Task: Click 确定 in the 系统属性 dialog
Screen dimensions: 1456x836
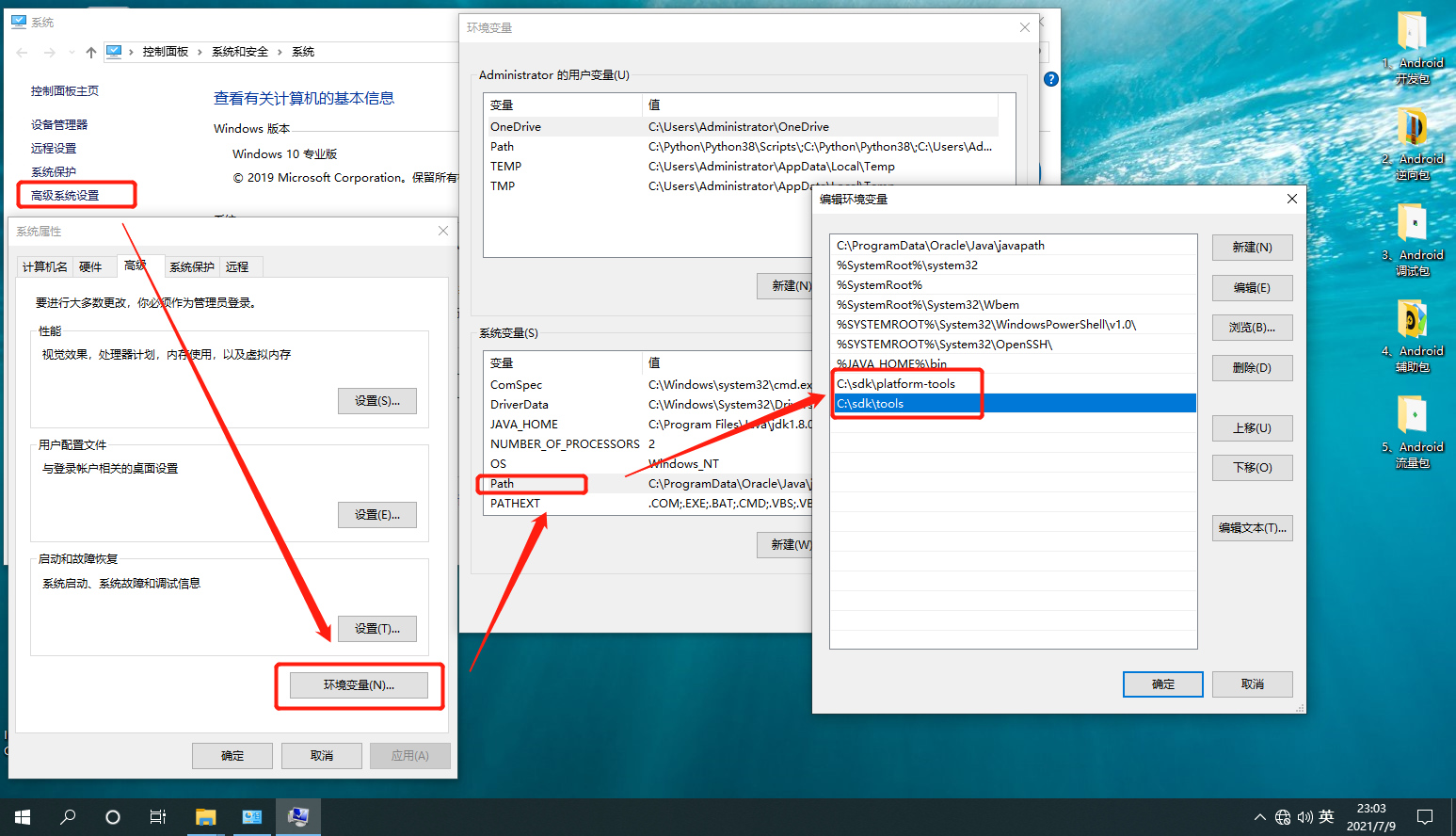Action: pyautogui.click(x=232, y=756)
